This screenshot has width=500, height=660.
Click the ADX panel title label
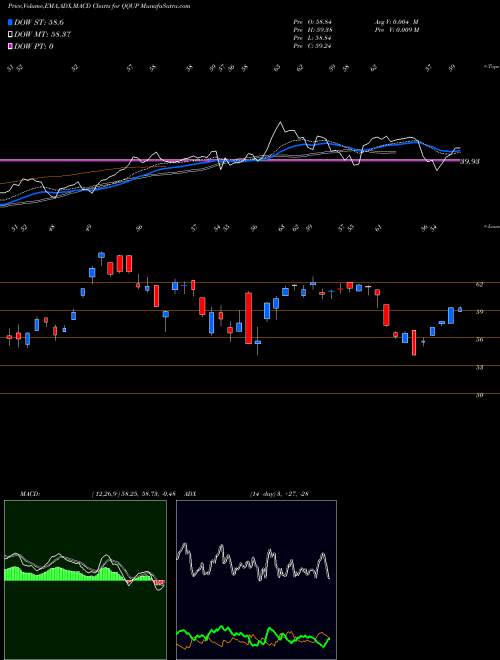(190, 494)
